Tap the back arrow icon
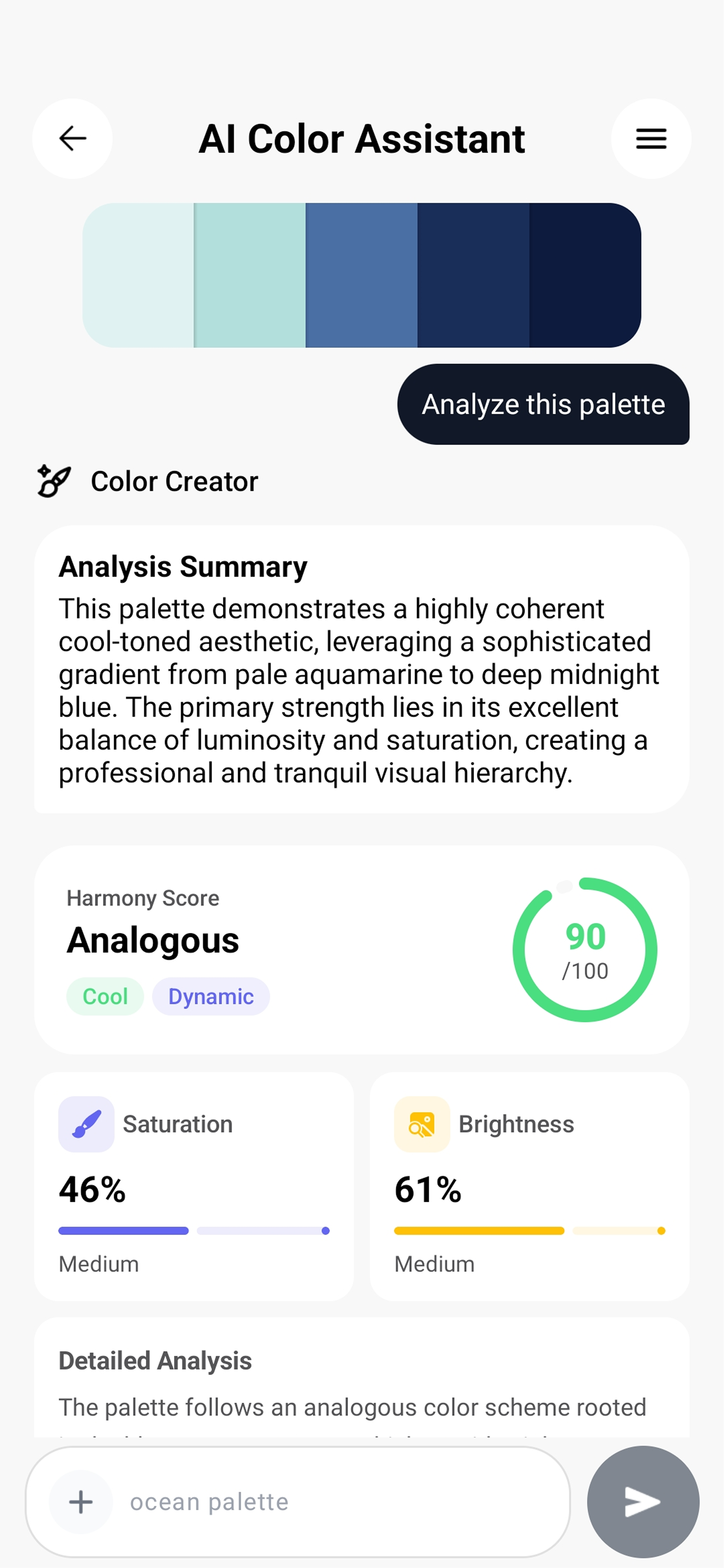 [71, 139]
